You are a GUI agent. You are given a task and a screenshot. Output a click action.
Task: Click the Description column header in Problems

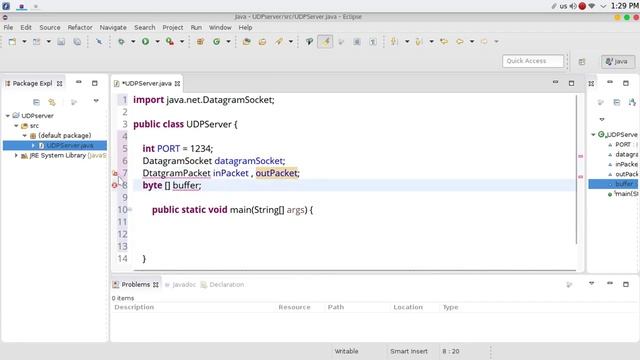[134, 307]
